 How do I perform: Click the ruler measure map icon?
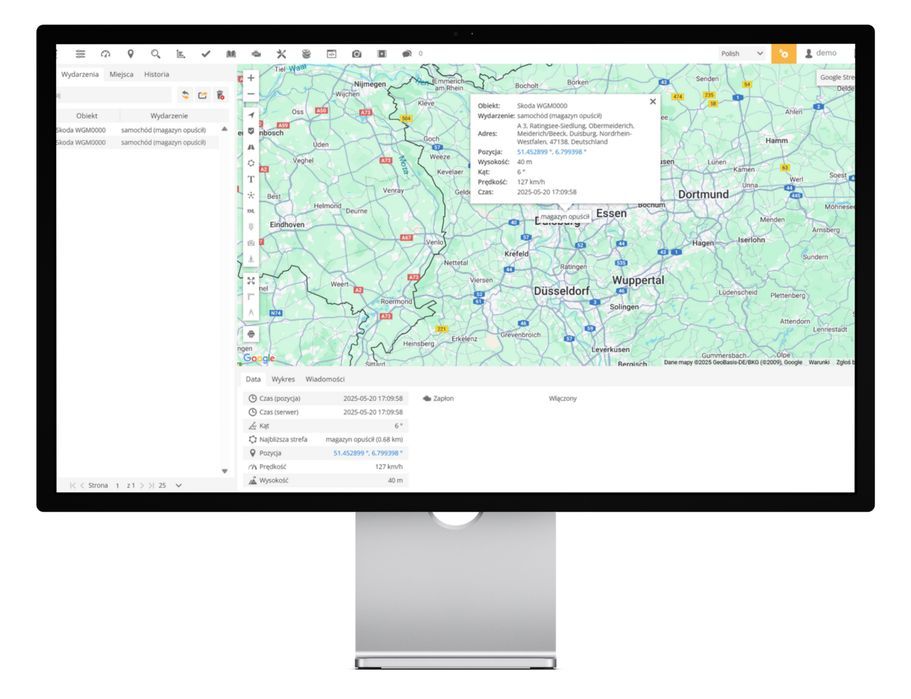click(251, 297)
